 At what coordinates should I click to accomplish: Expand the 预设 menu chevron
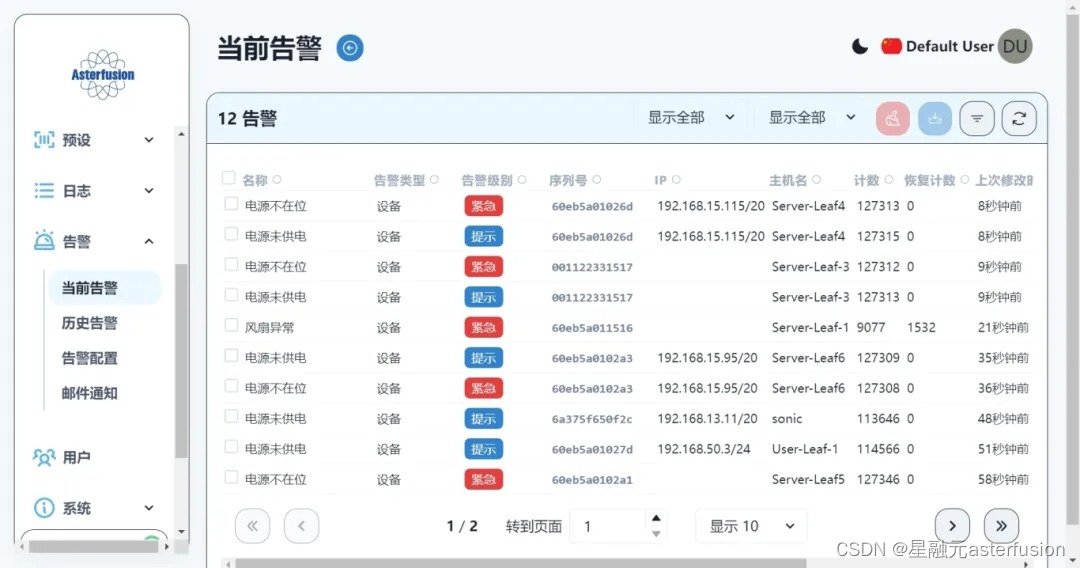[149, 140]
